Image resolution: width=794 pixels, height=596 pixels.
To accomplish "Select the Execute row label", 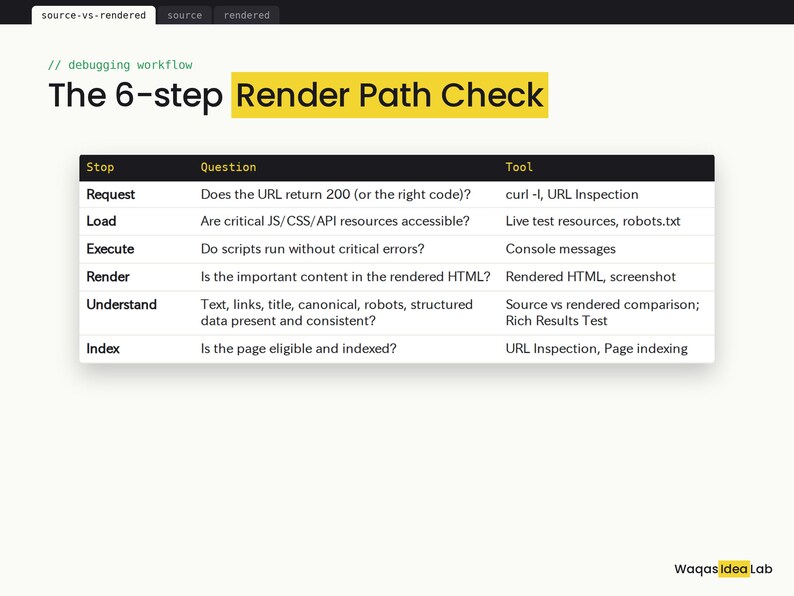I will [x=110, y=249].
